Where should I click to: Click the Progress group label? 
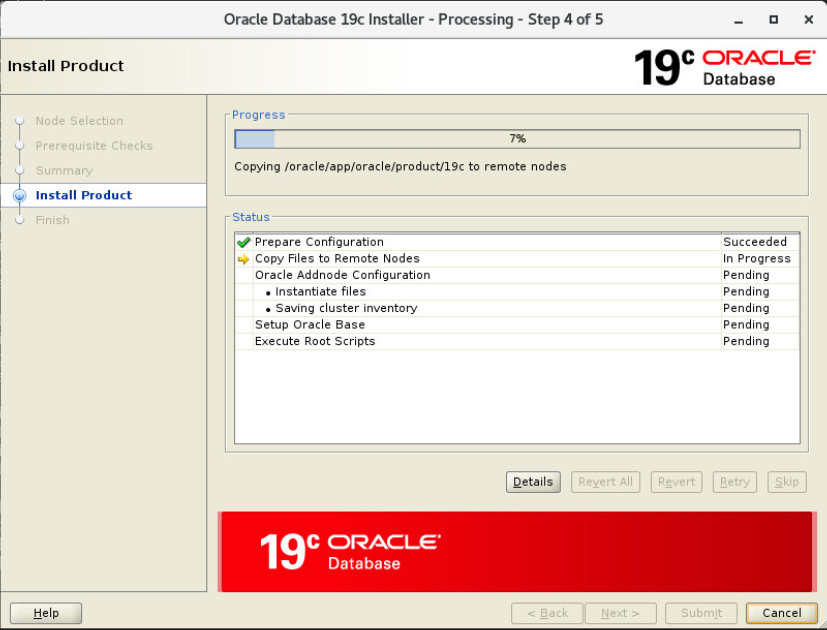258,115
